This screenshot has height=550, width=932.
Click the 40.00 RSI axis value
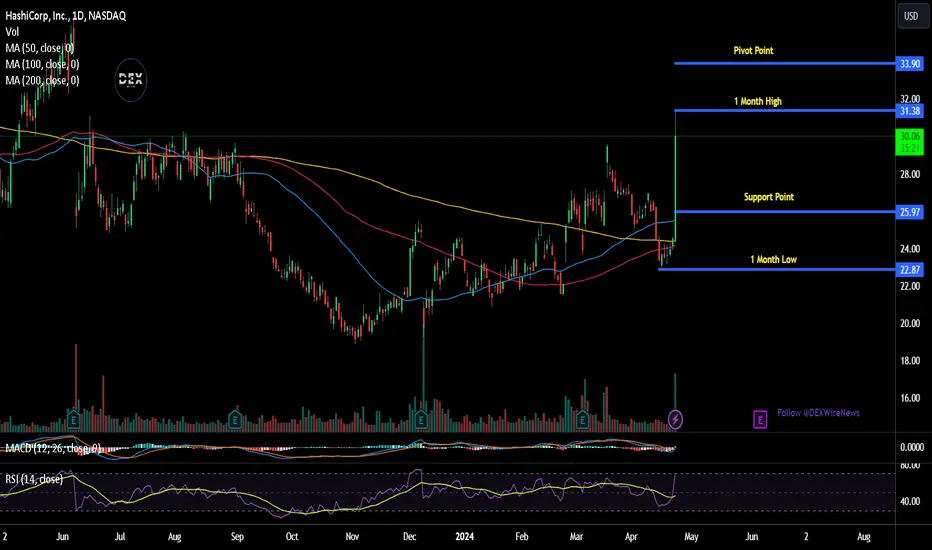(910, 501)
